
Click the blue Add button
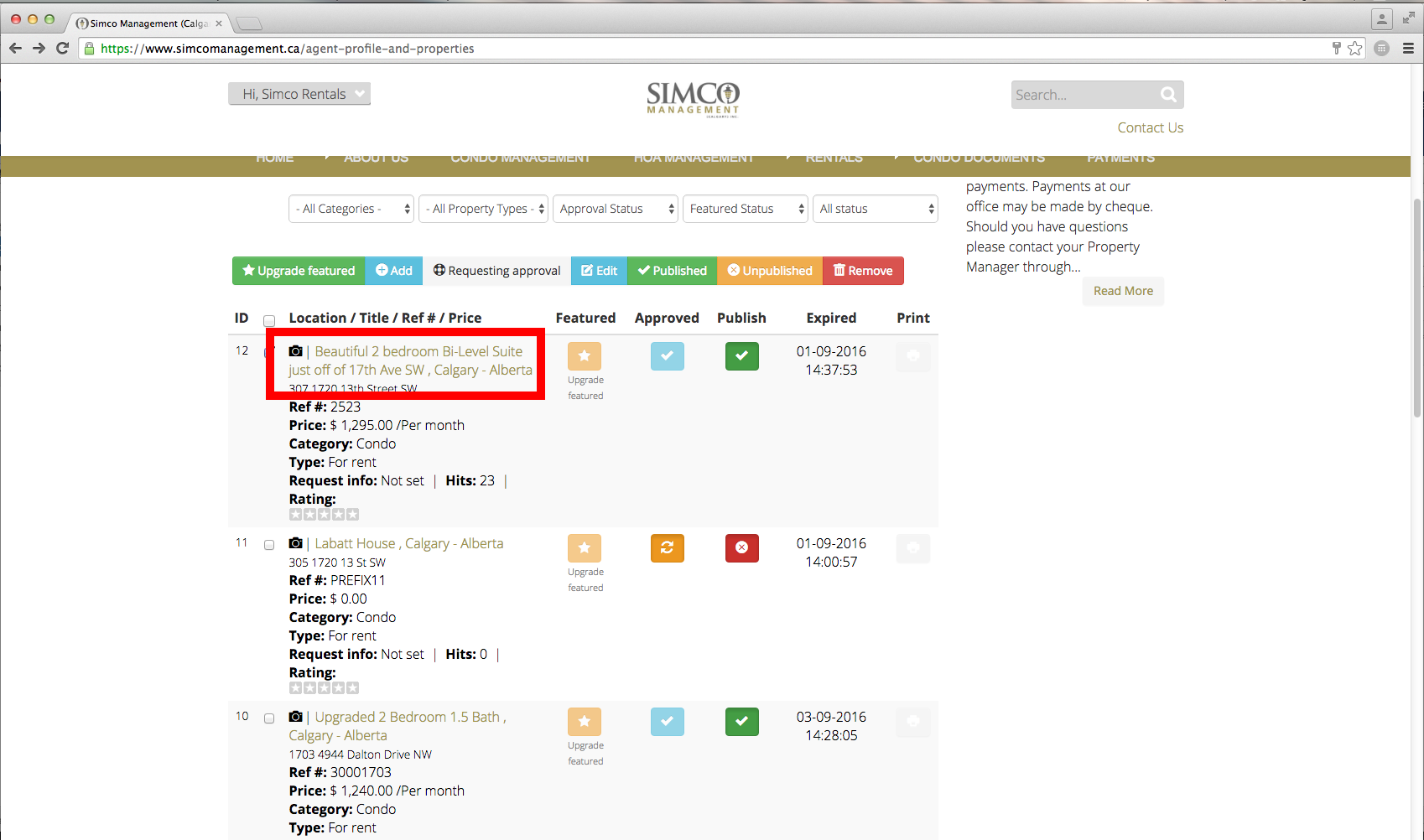[x=394, y=271]
